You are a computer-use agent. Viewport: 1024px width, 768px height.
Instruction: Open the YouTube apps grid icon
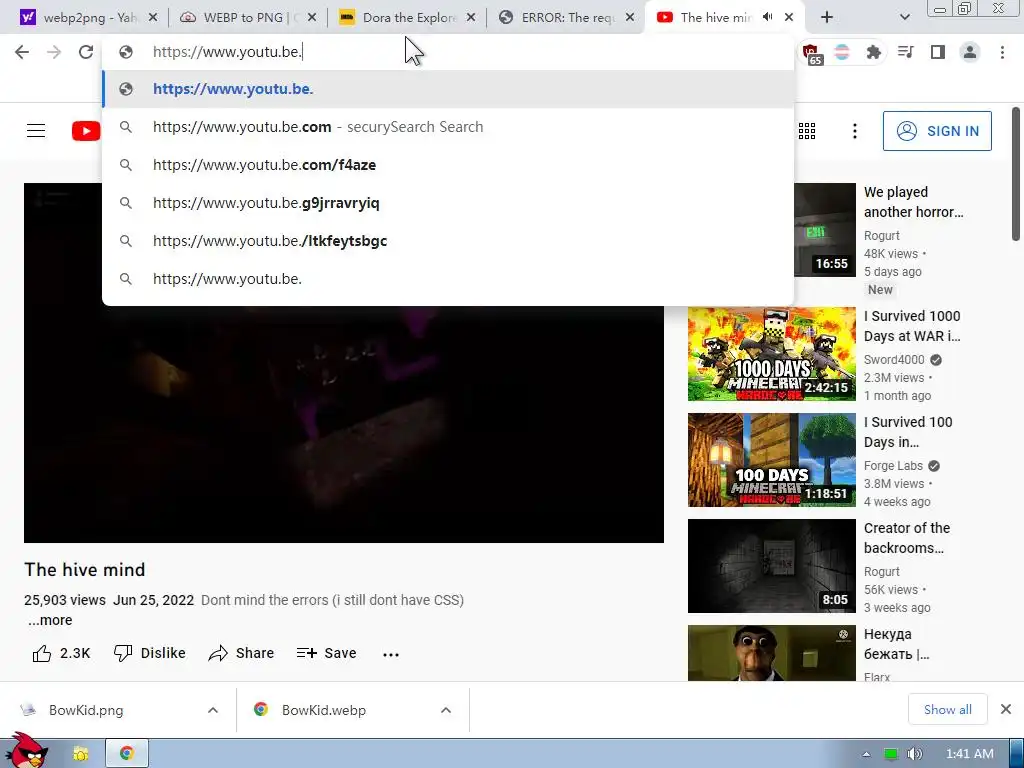807,131
